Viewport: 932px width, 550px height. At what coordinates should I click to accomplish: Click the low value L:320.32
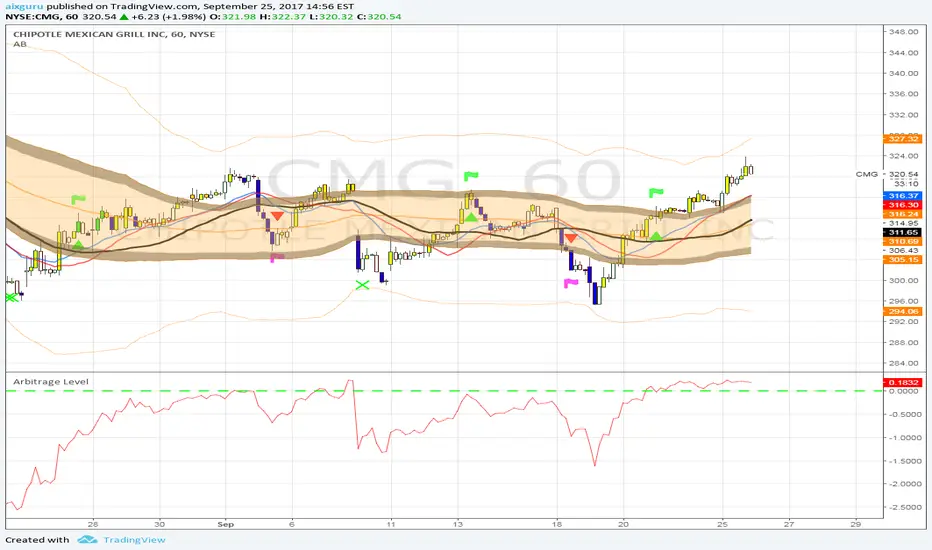(330, 17)
